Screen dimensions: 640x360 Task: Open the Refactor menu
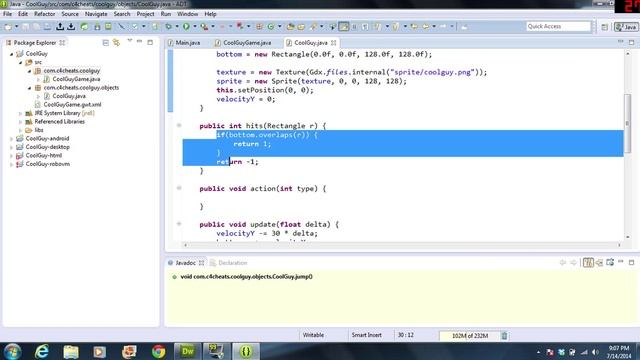tap(44, 14)
